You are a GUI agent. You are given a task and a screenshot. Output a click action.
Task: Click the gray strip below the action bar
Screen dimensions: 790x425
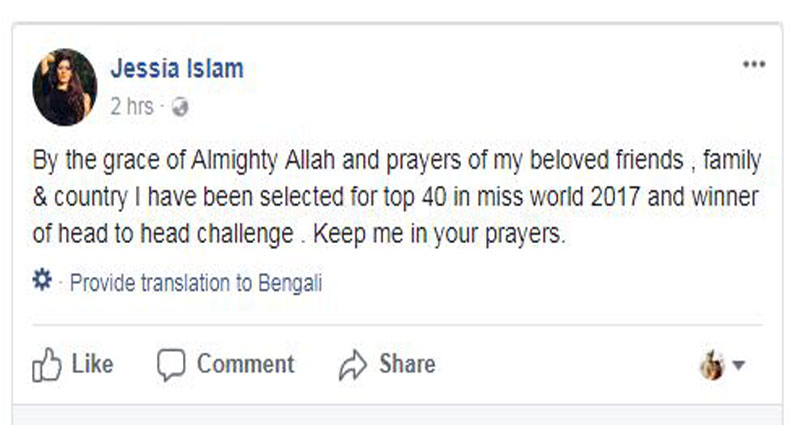[395, 414]
